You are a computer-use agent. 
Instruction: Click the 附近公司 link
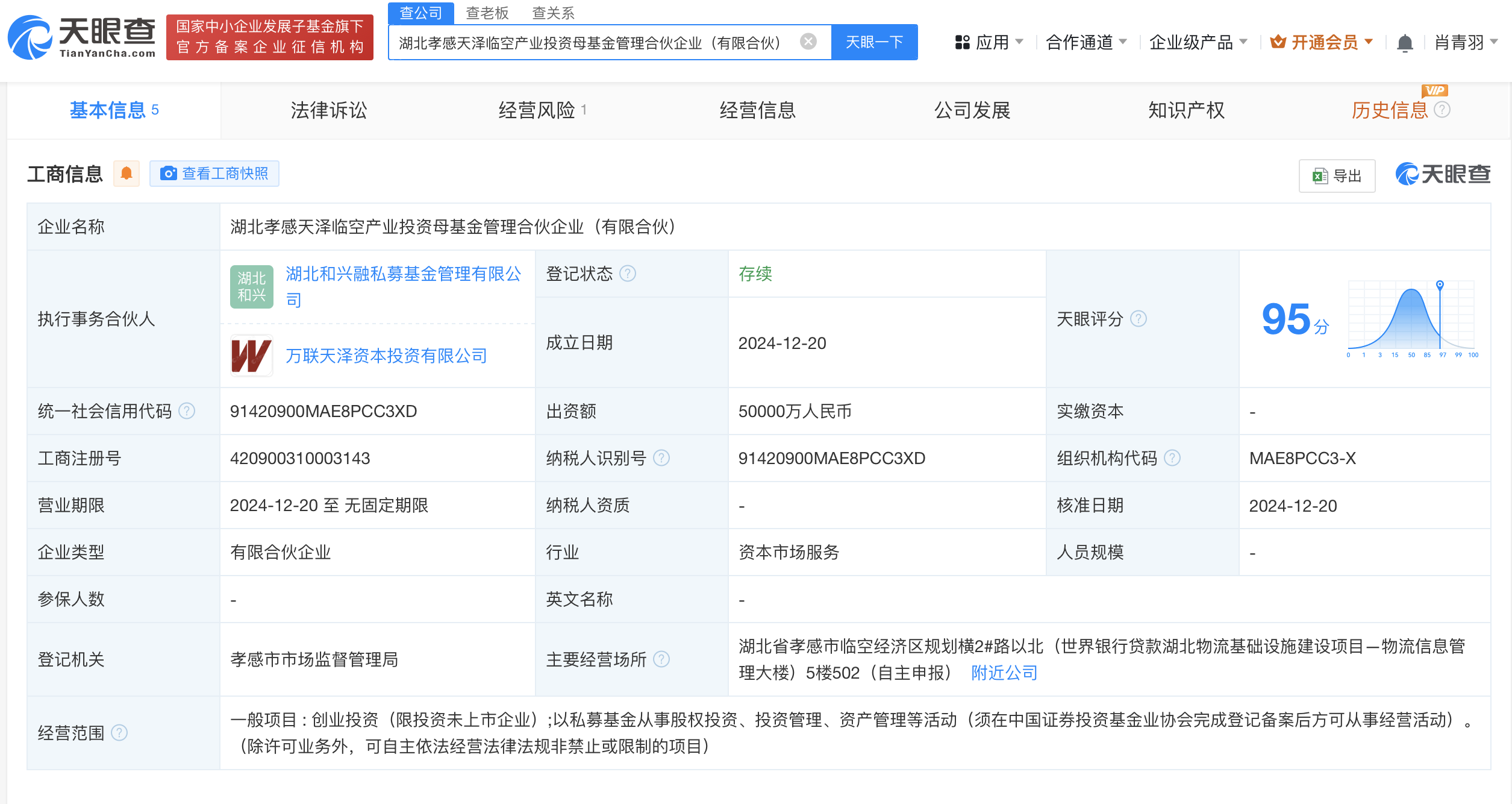point(1004,673)
